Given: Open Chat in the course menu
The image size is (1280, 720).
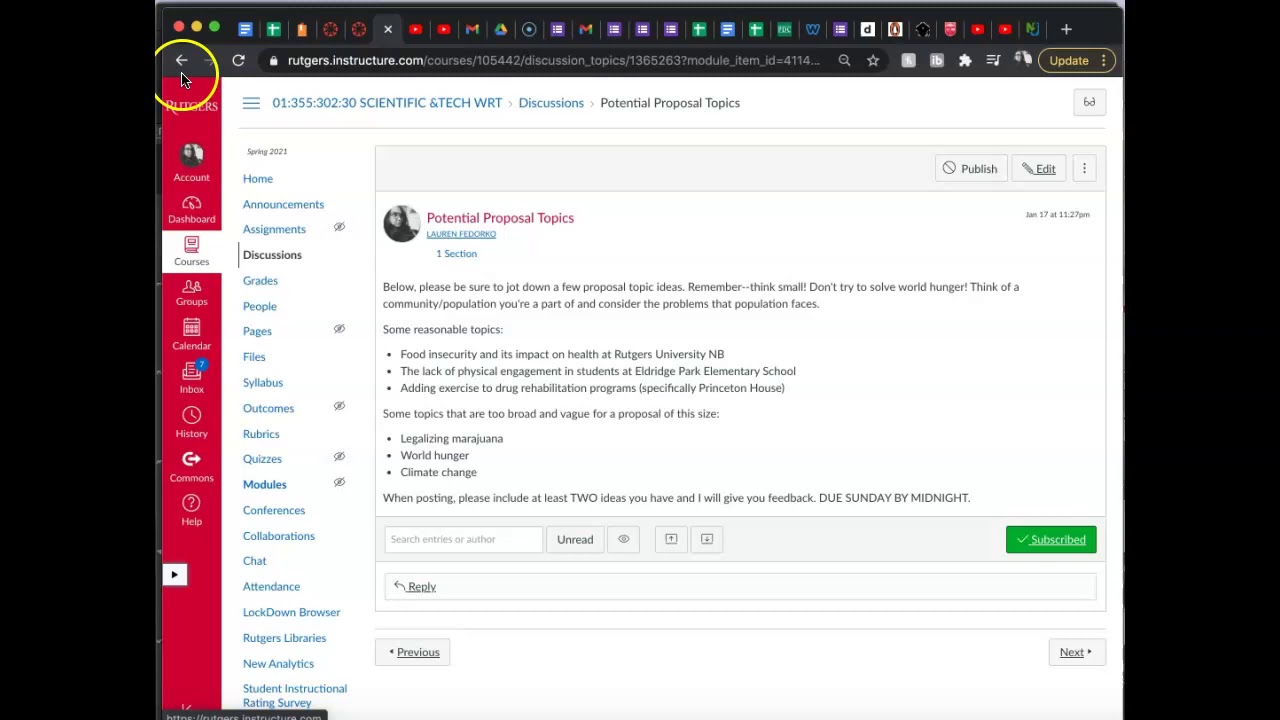Looking at the screenshot, I should point(255,561).
